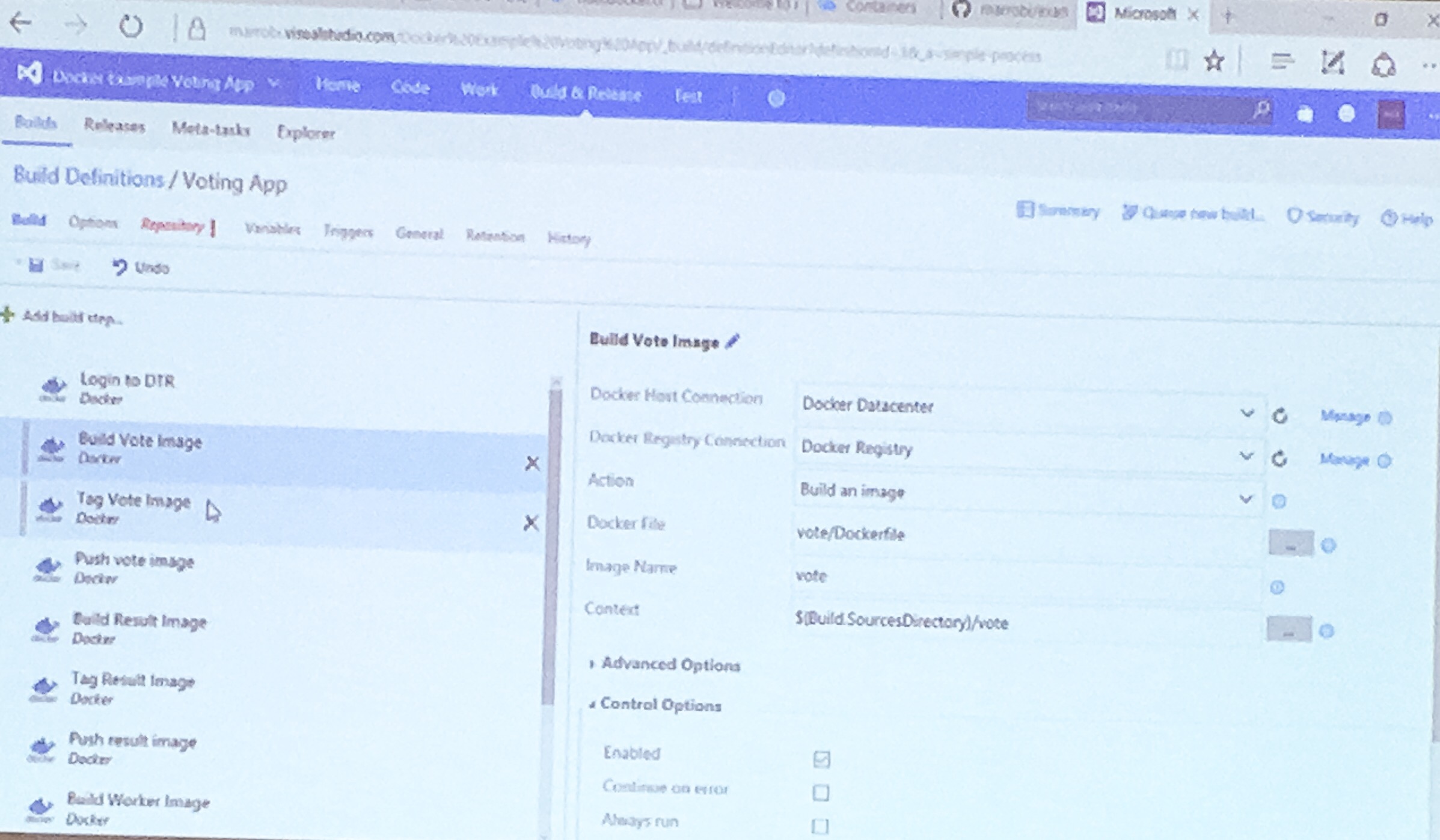Click the Docker icon of Push vote image
Image resolution: width=1440 pixels, height=840 pixels.
(47, 569)
